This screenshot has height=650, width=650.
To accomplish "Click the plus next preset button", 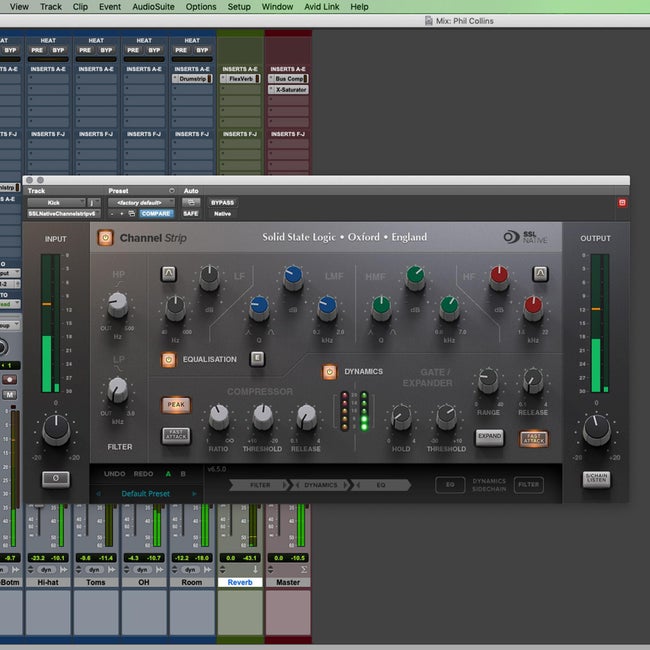I will coord(122,213).
